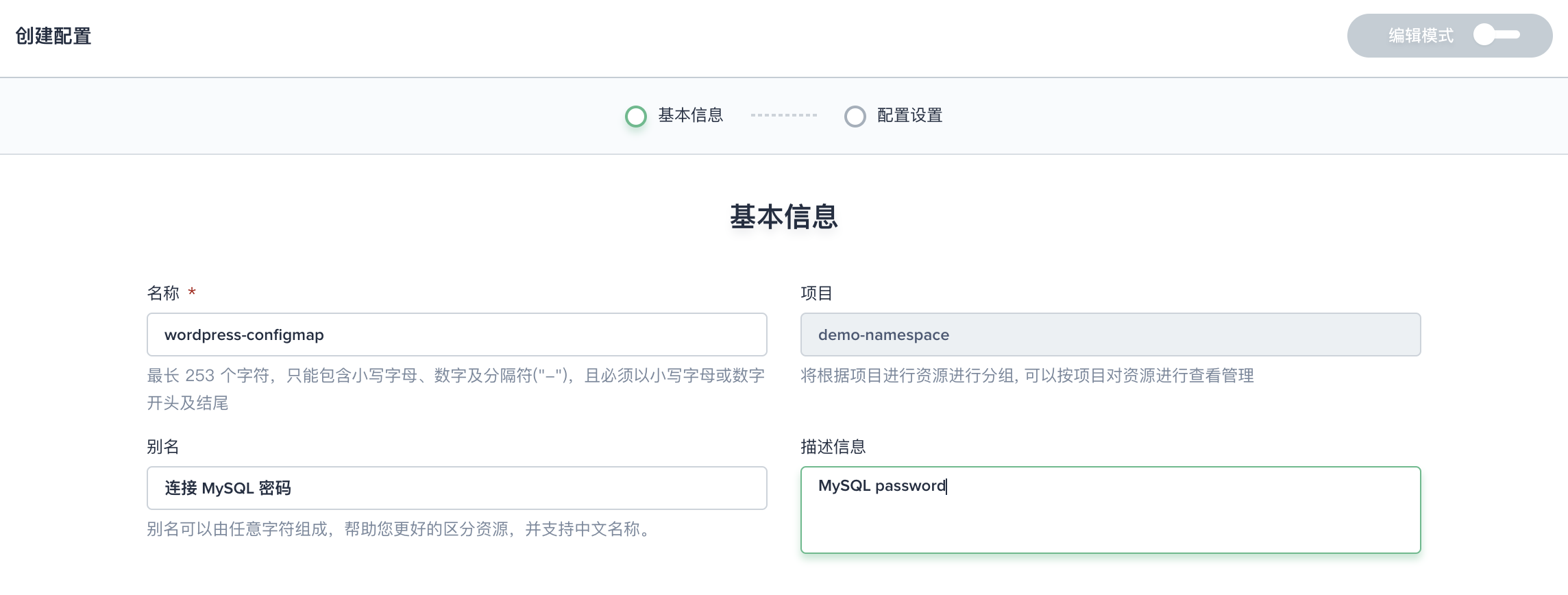
Task: Click the green circle for 基本信息
Action: [x=636, y=117]
